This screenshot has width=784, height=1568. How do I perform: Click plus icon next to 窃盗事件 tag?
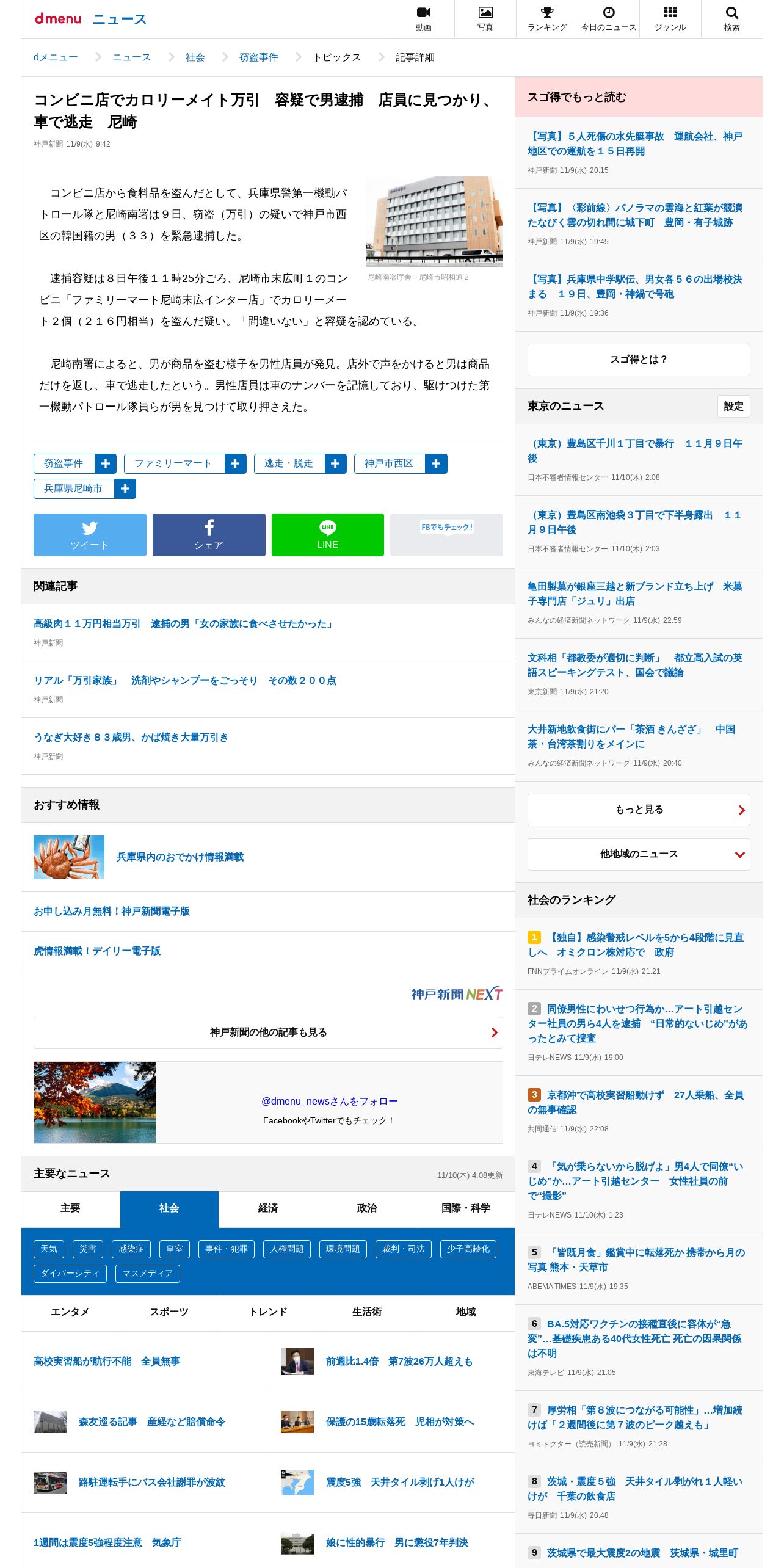106,463
